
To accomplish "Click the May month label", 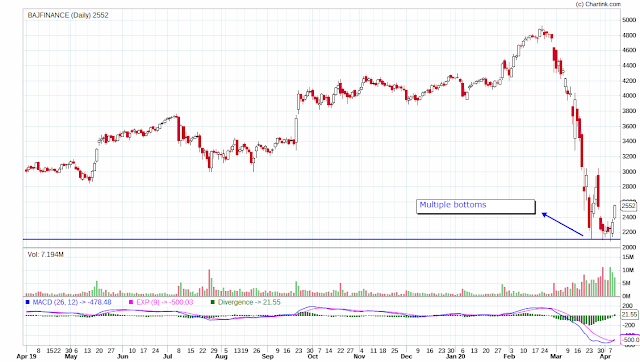I will (x=71, y=357).
